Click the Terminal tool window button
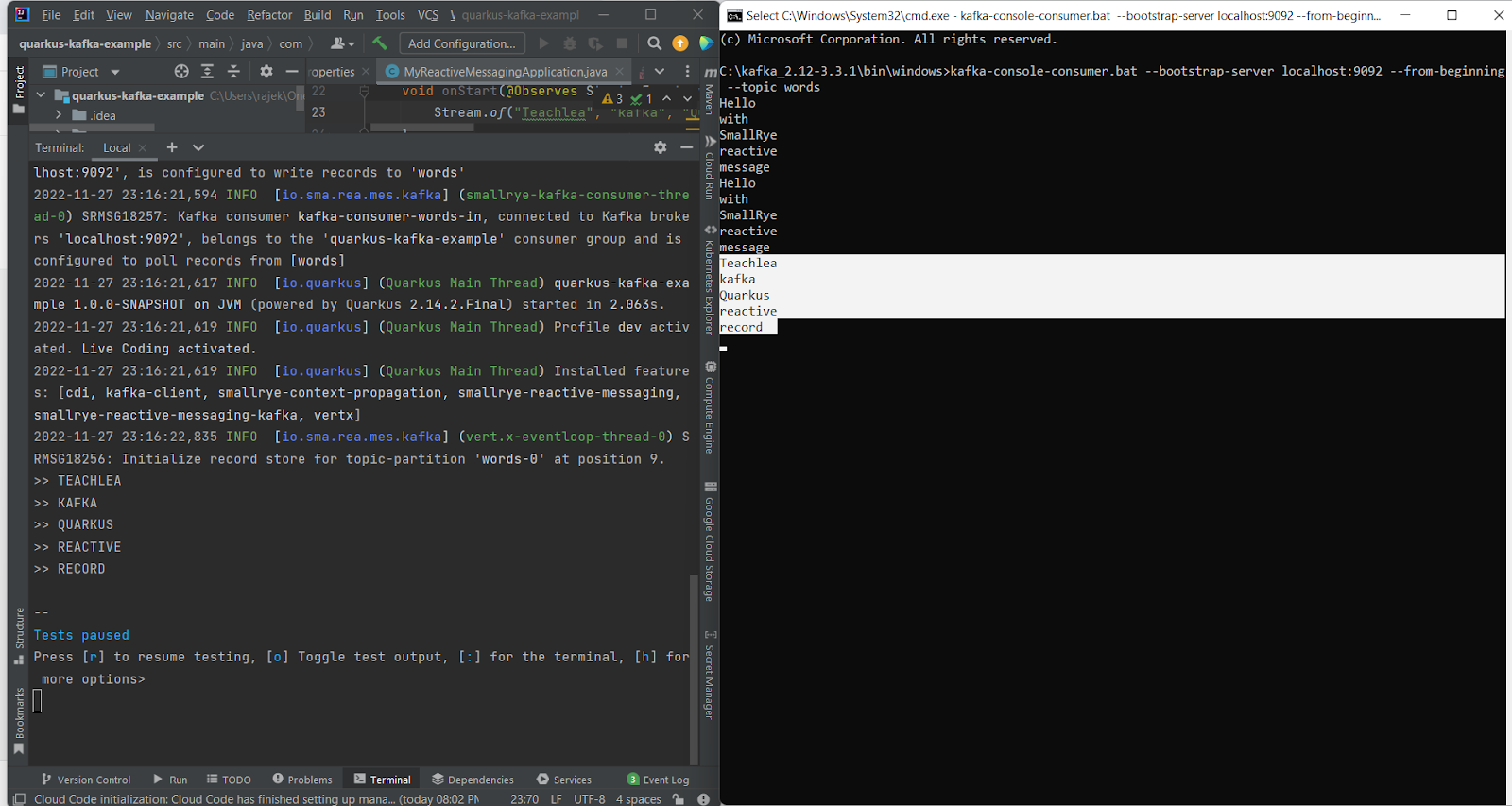This screenshot has width=1512, height=806. pos(383,780)
